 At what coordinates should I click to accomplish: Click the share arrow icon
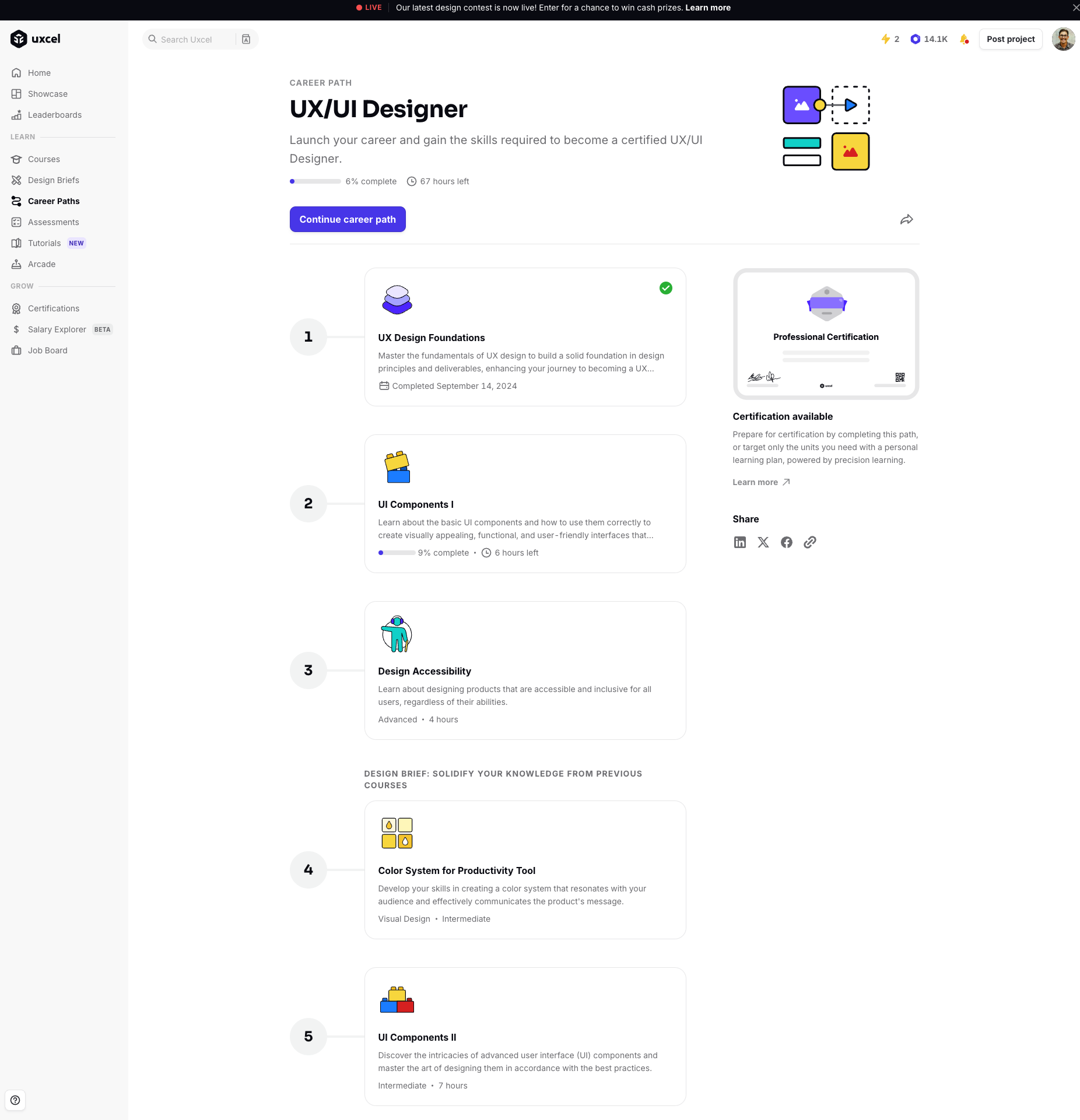pyautogui.click(x=906, y=220)
